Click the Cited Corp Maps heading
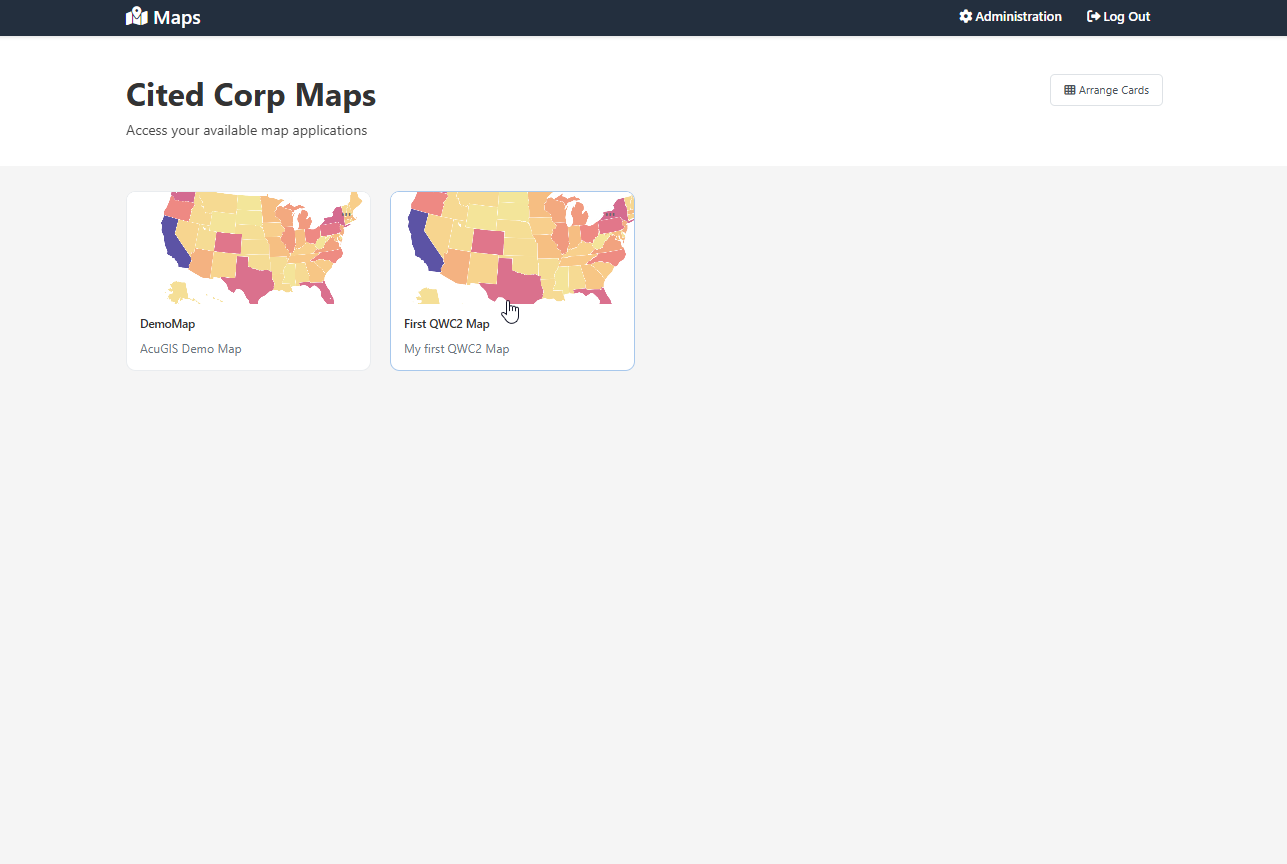Viewport: 1287px width, 864px height. (251, 95)
